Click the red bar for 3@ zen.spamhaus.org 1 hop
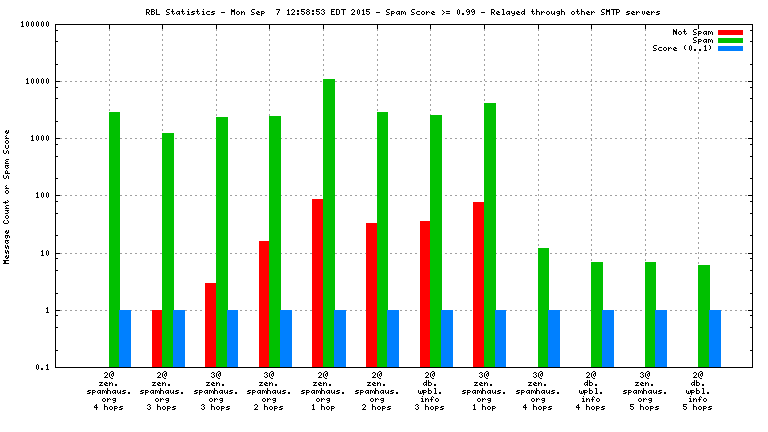The width and height of the screenshot is (768, 432). point(479,285)
